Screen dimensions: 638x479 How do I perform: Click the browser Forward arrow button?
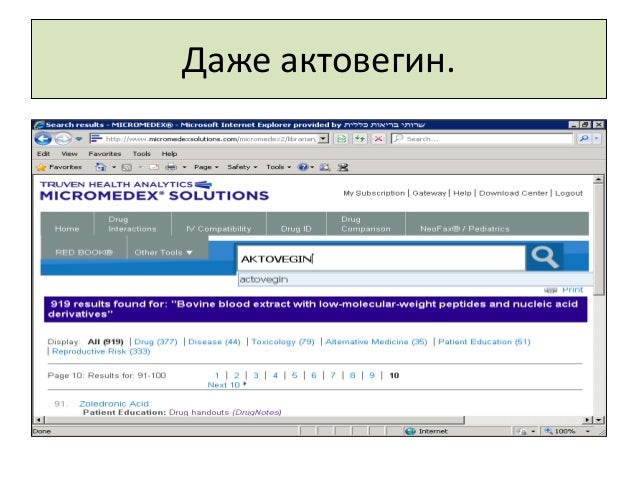coord(63,139)
